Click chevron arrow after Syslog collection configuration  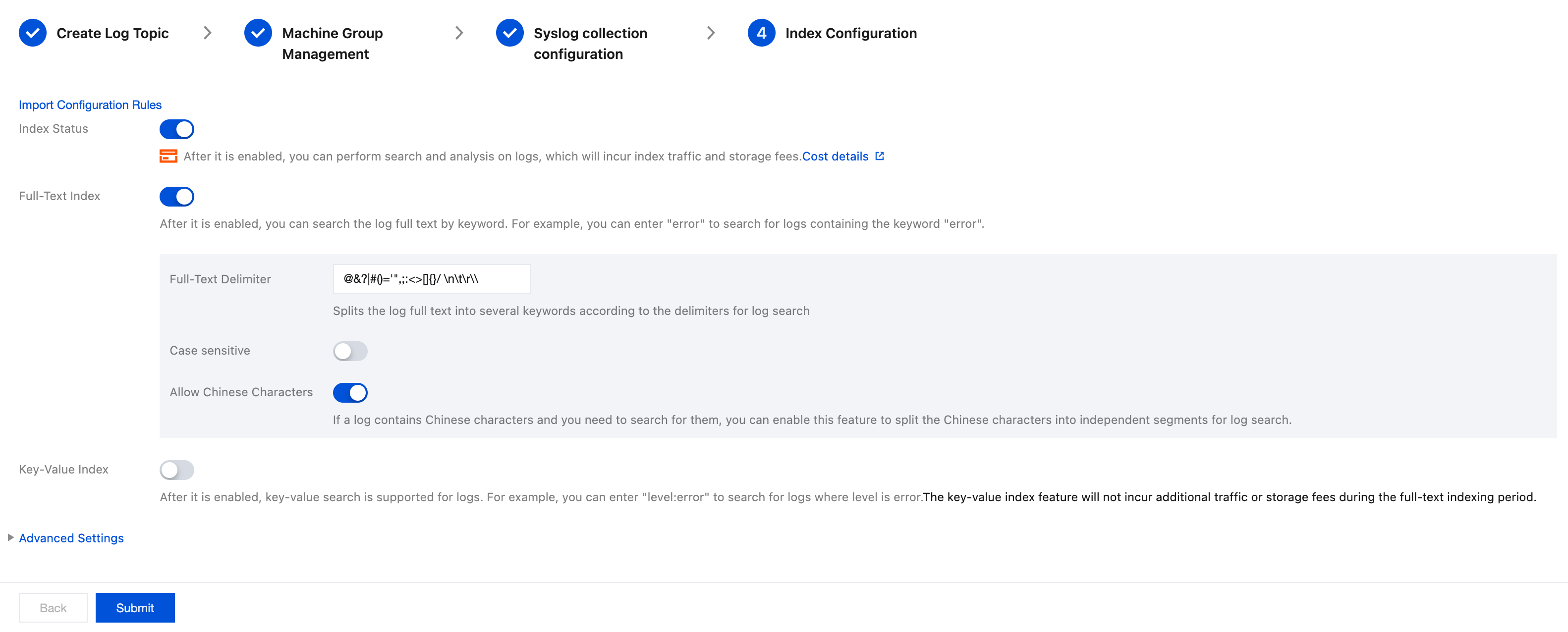pyautogui.click(x=710, y=33)
